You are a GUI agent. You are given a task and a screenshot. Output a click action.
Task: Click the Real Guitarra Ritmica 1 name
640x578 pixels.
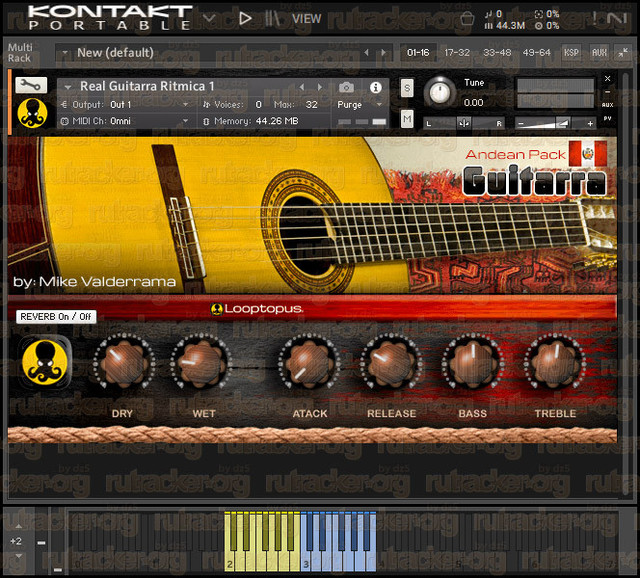pyautogui.click(x=147, y=86)
